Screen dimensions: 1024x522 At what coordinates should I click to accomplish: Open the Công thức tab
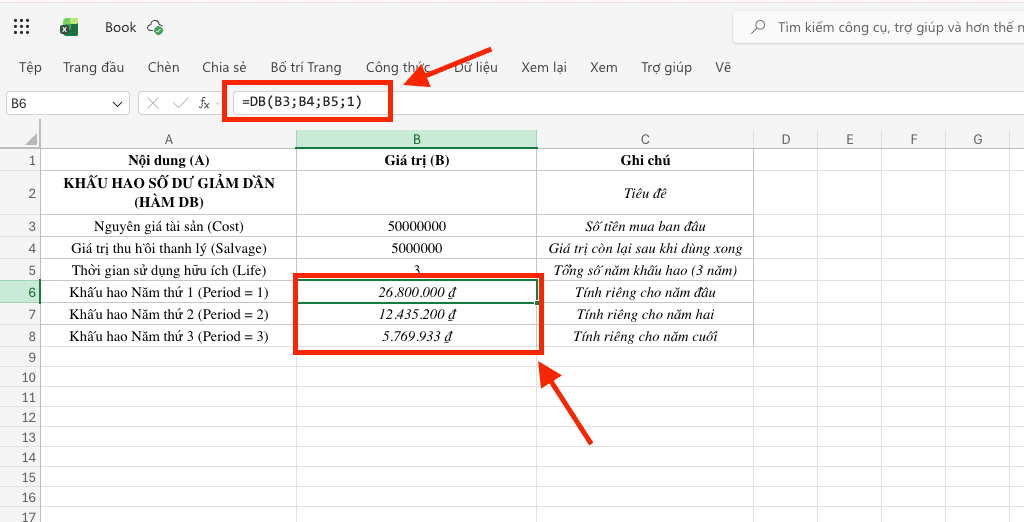pyautogui.click(x=398, y=67)
